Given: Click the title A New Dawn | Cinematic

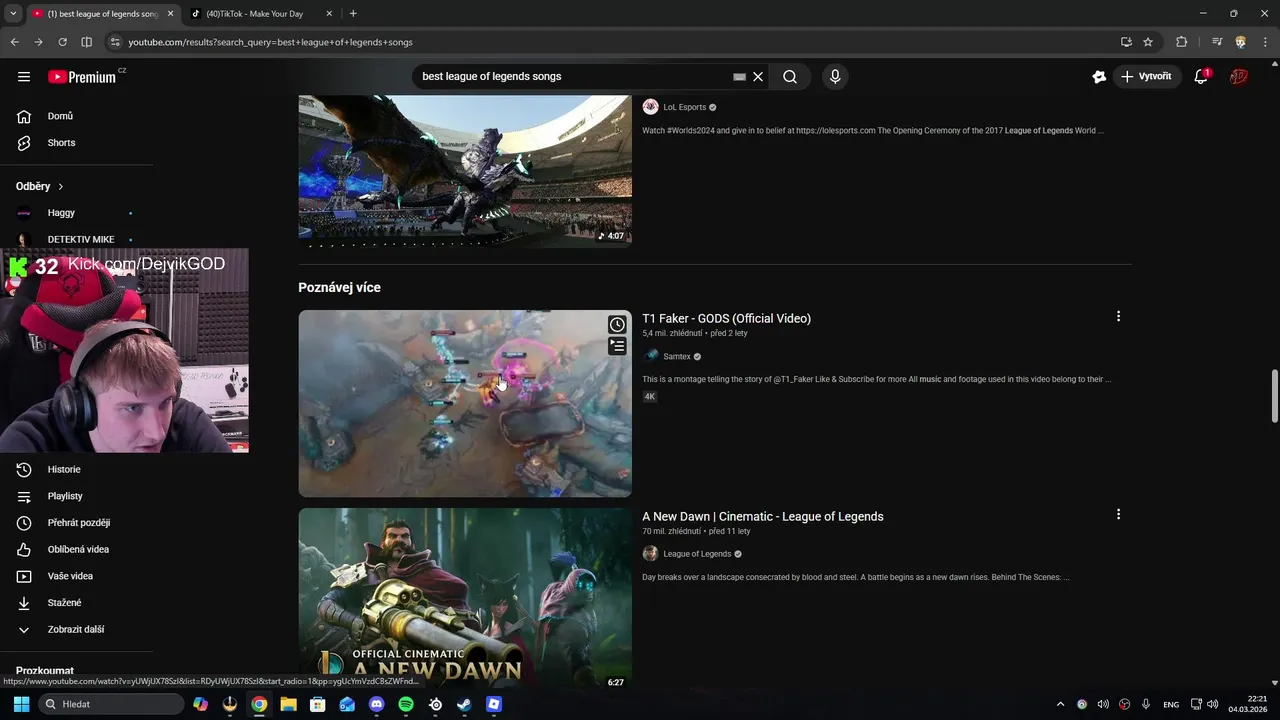Looking at the screenshot, I should click(x=763, y=516).
